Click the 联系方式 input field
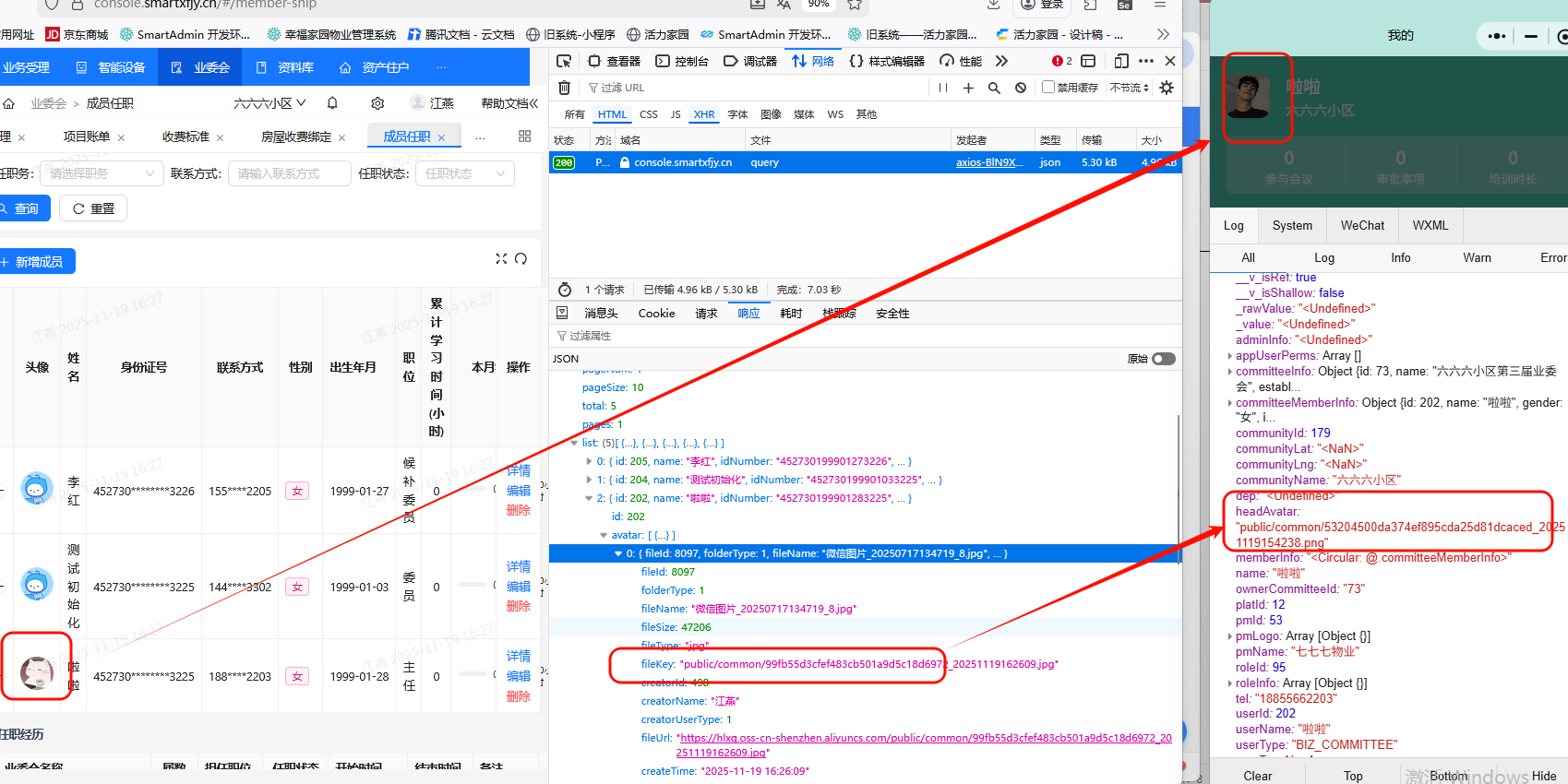Viewport: 1568px width, 784px height. tap(290, 173)
